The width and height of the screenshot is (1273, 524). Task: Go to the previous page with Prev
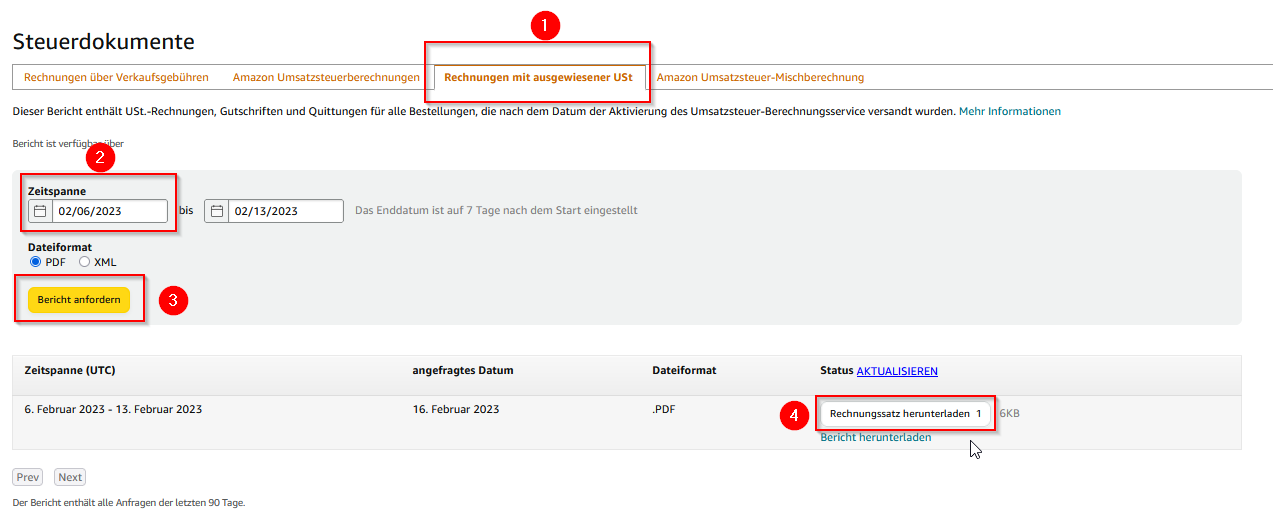[x=28, y=477]
